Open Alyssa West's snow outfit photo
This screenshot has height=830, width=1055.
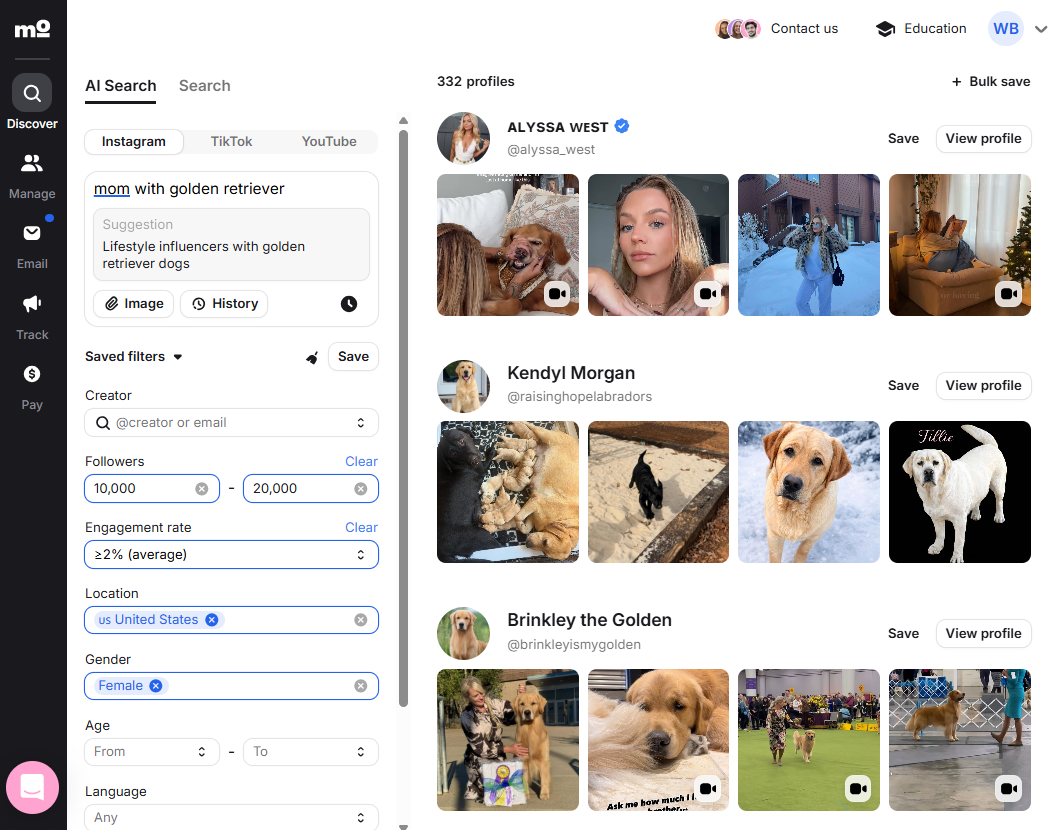coord(809,245)
